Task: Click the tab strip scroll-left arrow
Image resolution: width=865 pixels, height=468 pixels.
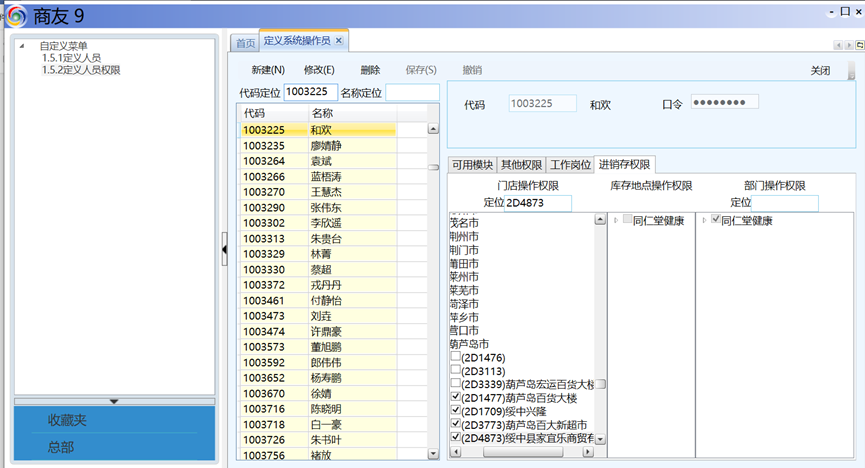Action: pos(838,45)
